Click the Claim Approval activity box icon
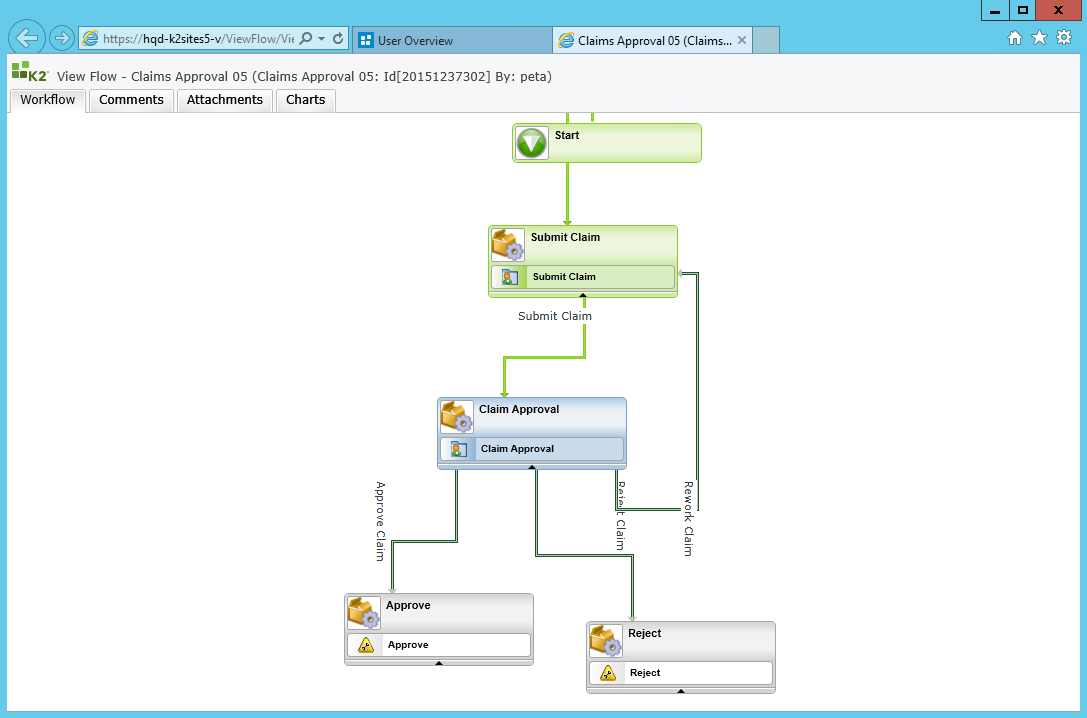The image size is (1087, 718). 457,417
